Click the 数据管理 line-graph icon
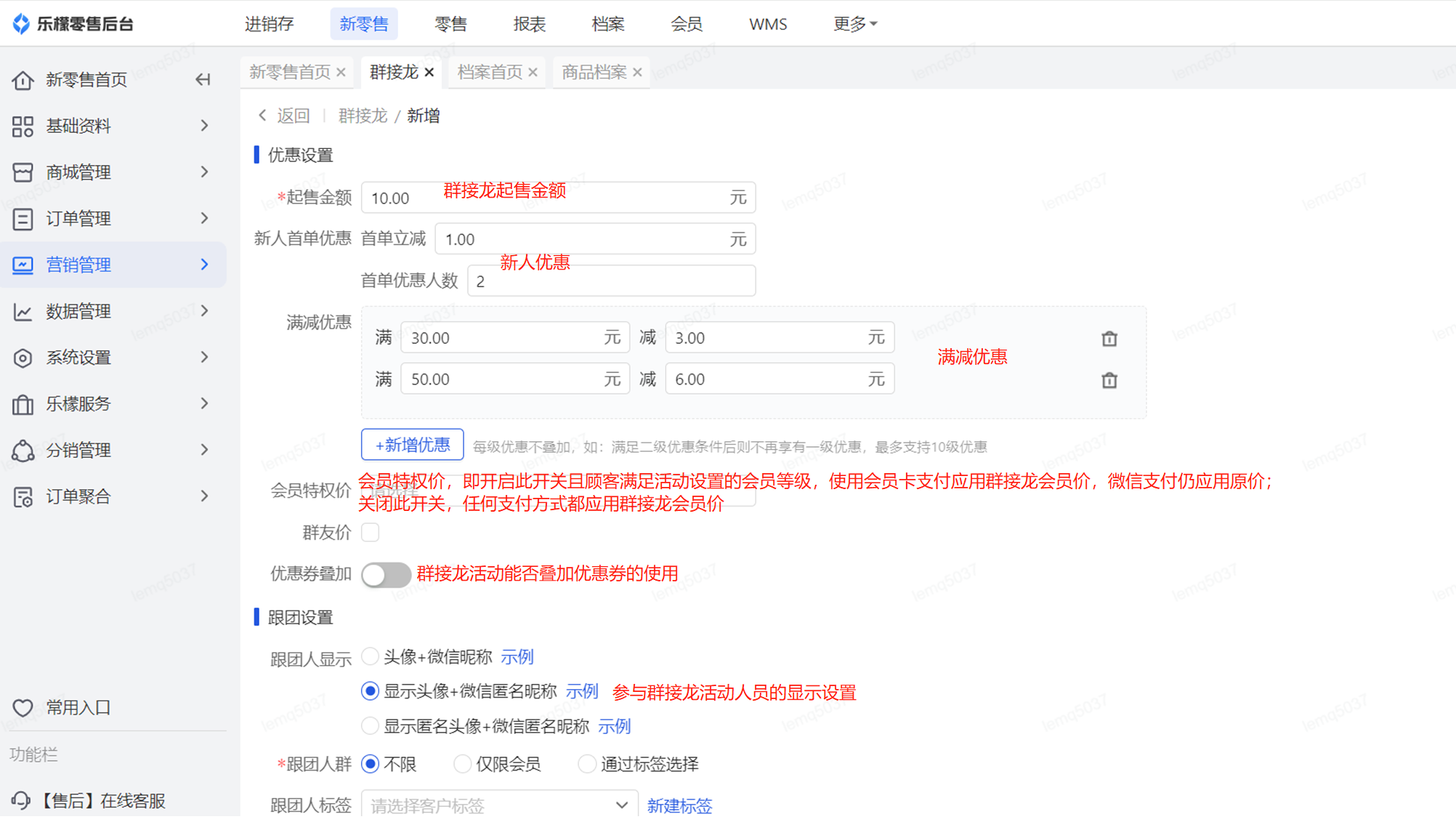This screenshot has height=822, width=1456. tap(23, 311)
